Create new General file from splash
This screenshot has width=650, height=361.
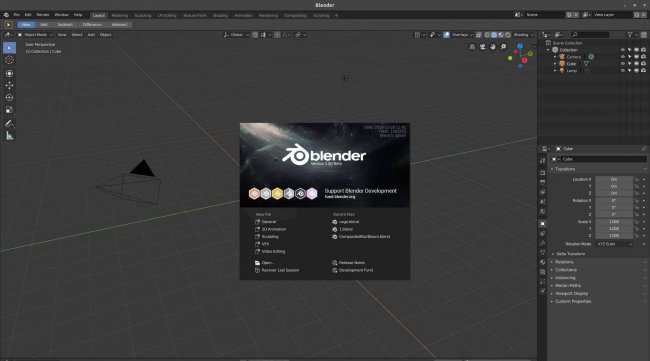265,222
